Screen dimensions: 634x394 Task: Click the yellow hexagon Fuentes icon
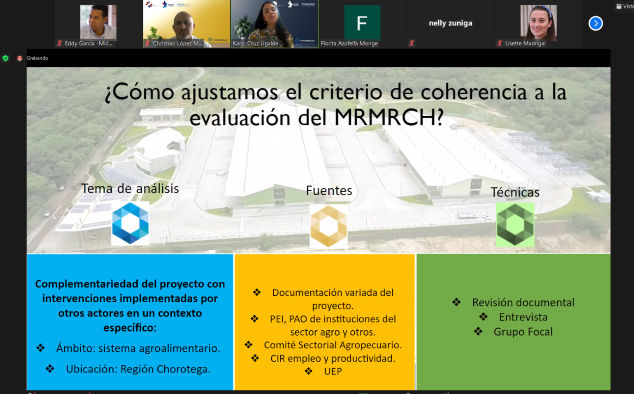329,226
